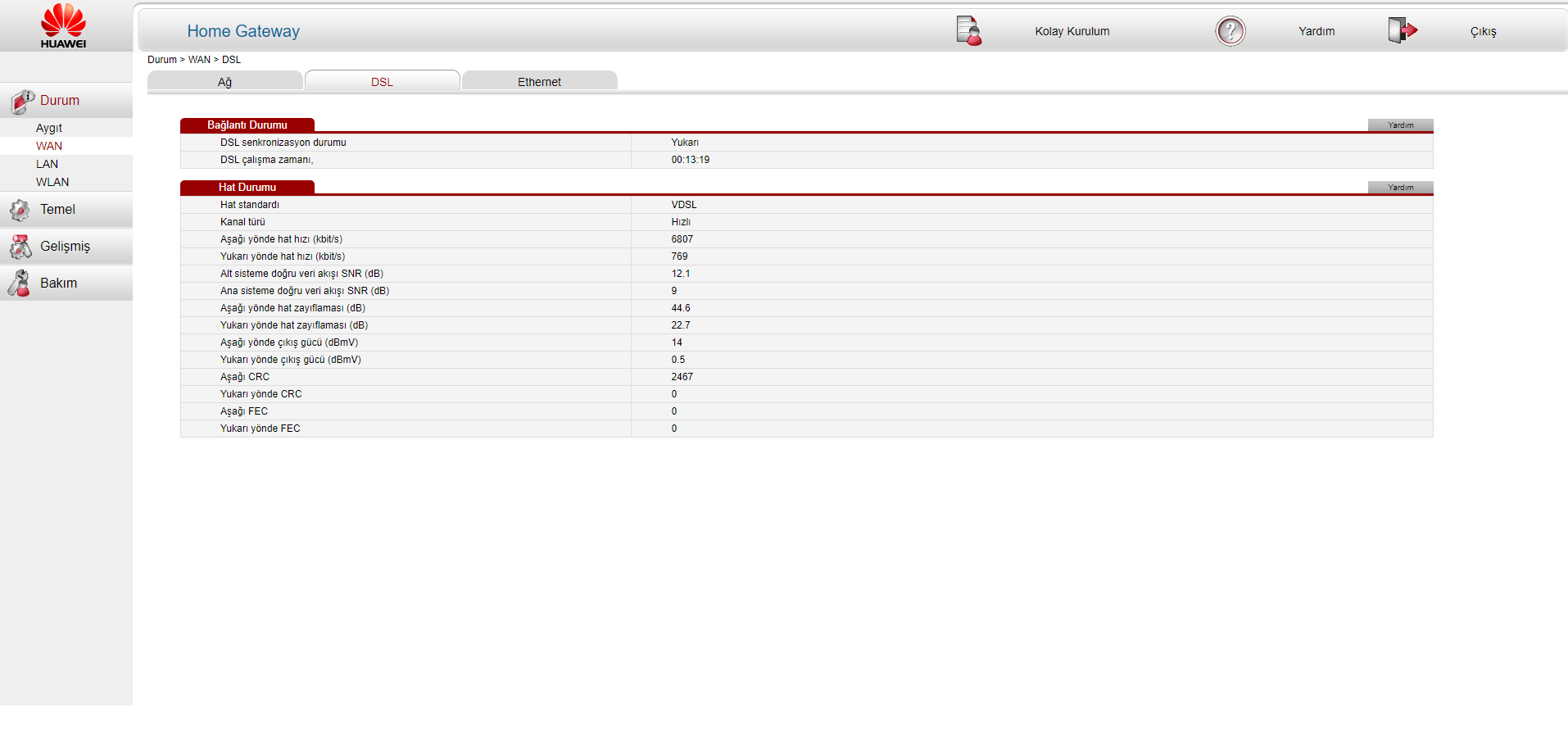Click upstream line rate value 769
This screenshot has width=1568, height=735.
(x=679, y=256)
